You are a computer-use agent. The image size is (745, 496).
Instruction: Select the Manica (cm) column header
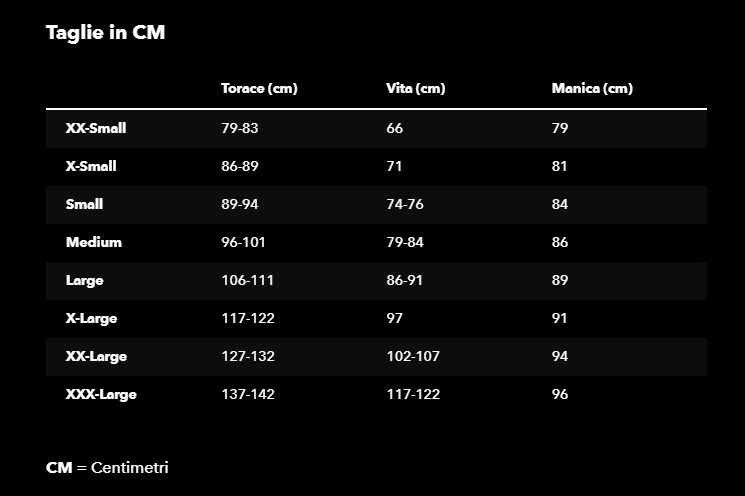(x=592, y=88)
